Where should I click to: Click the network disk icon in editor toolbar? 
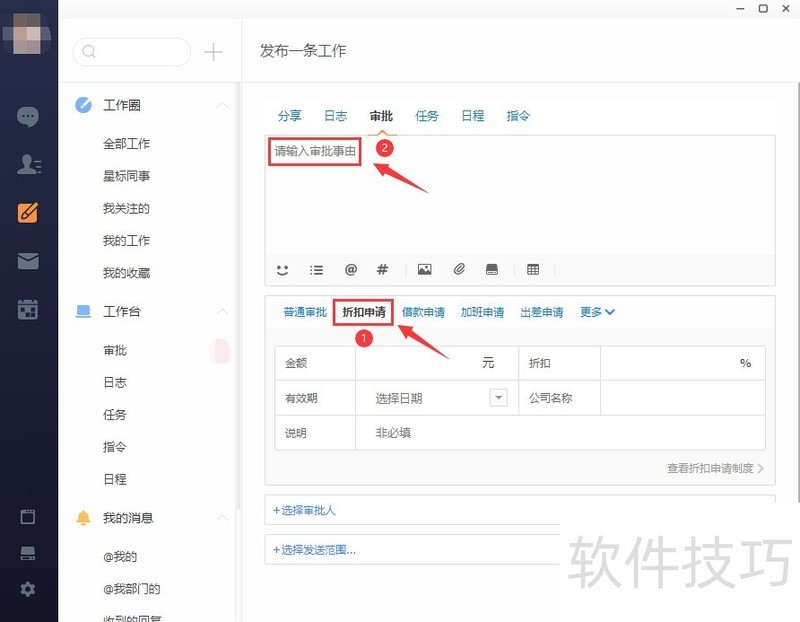pyautogui.click(x=492, y=269)
